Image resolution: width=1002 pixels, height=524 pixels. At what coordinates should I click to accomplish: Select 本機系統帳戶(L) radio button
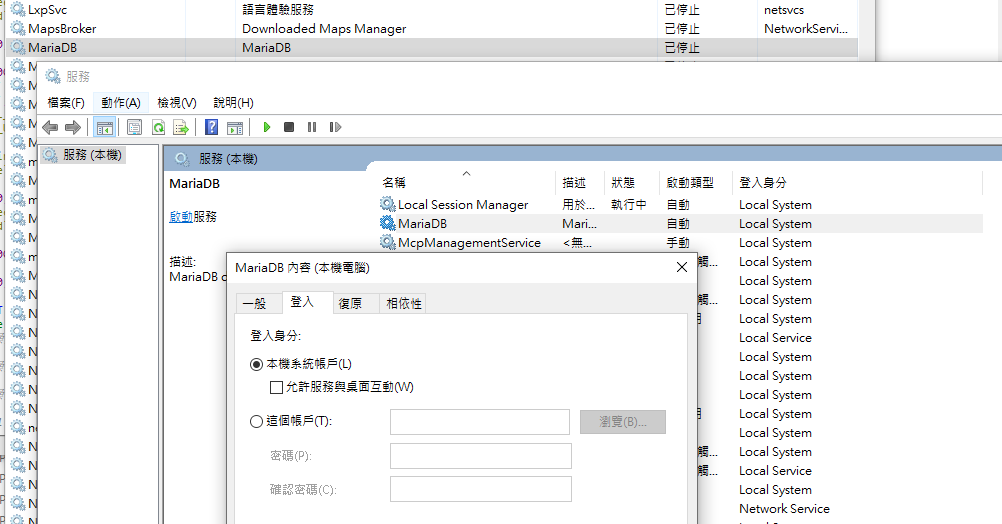click(x=256, y=364)
